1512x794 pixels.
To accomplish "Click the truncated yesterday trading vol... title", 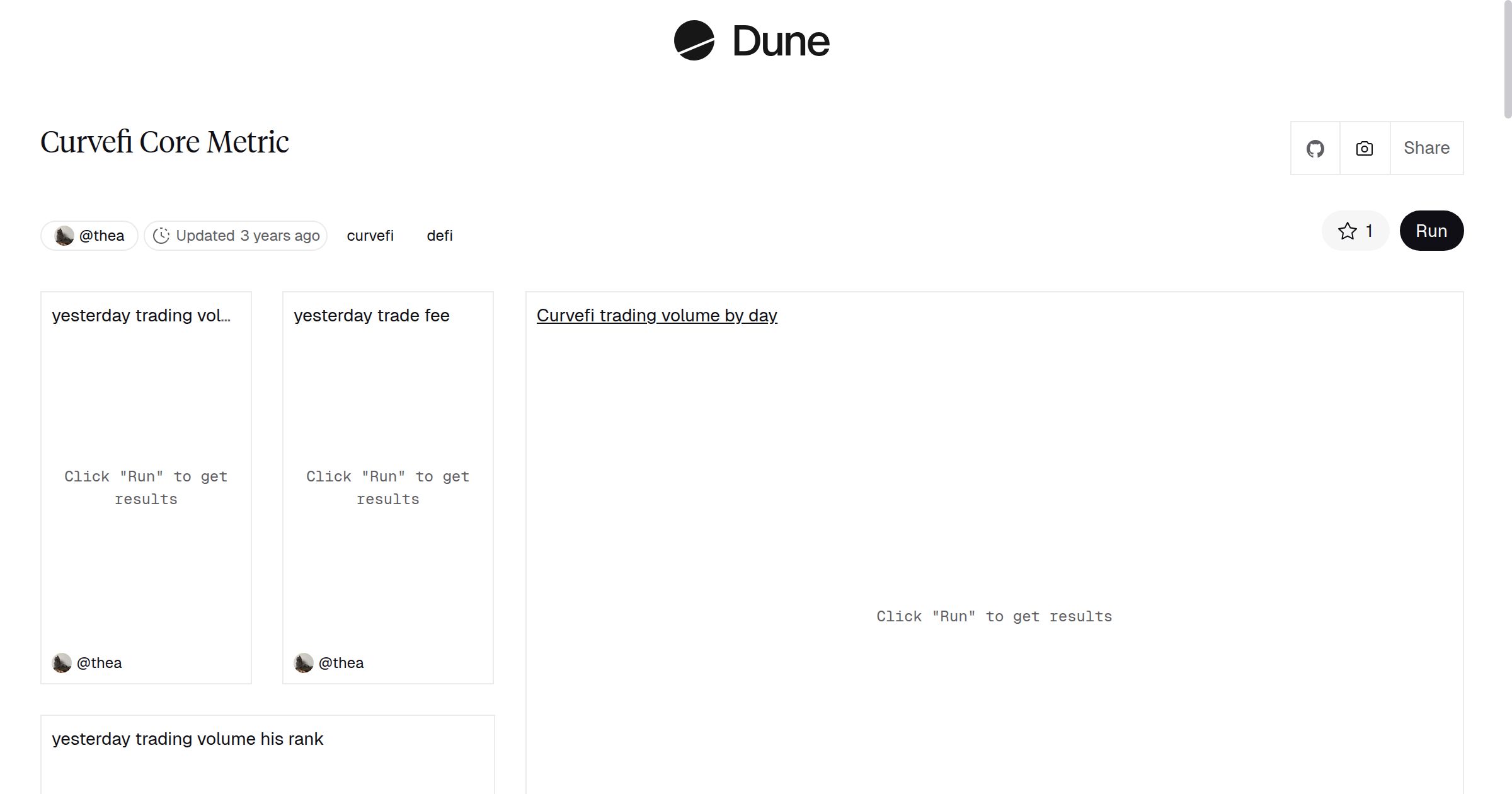I will click(x=142, y=315).
